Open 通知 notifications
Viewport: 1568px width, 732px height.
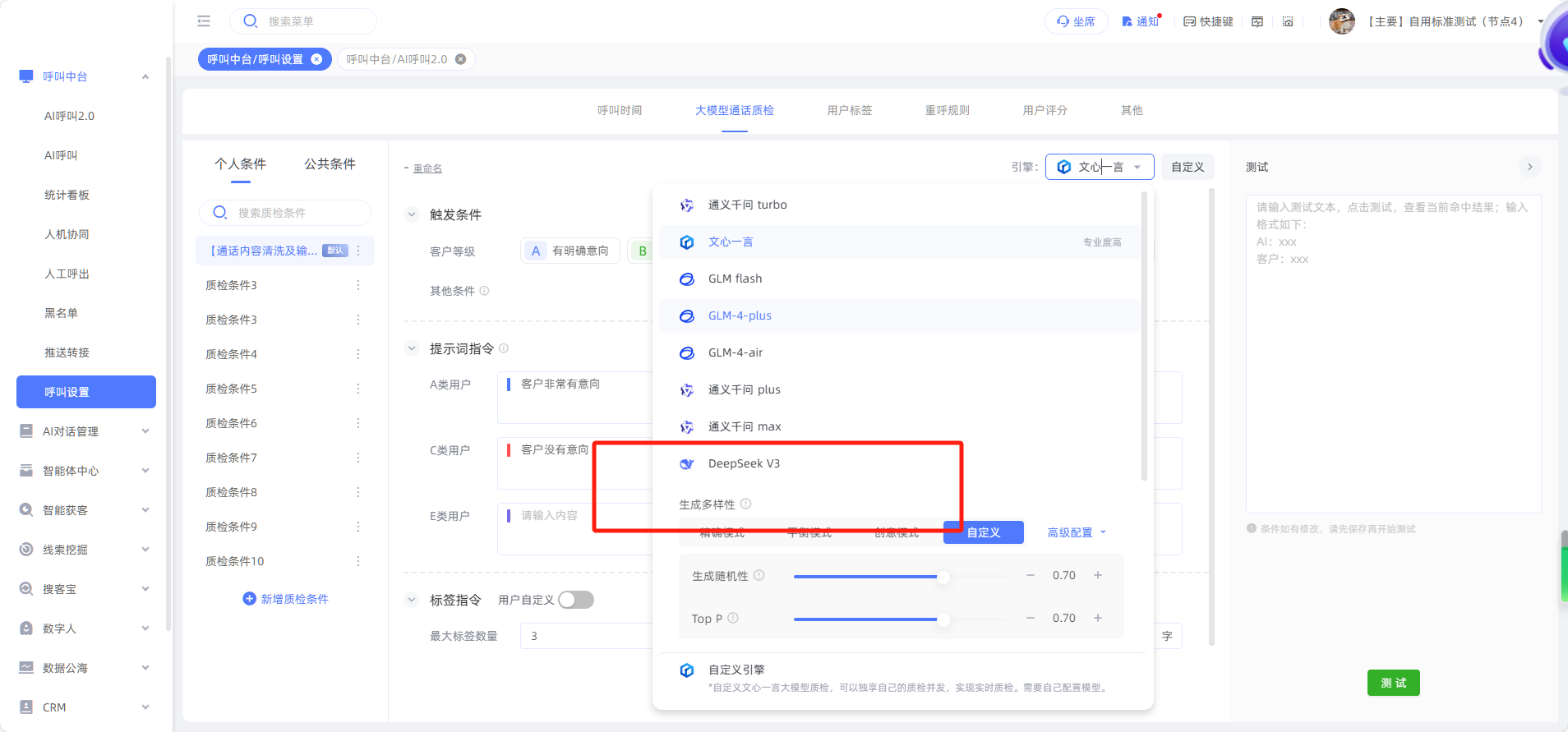pyautogui.click(x=1141, y=21)
